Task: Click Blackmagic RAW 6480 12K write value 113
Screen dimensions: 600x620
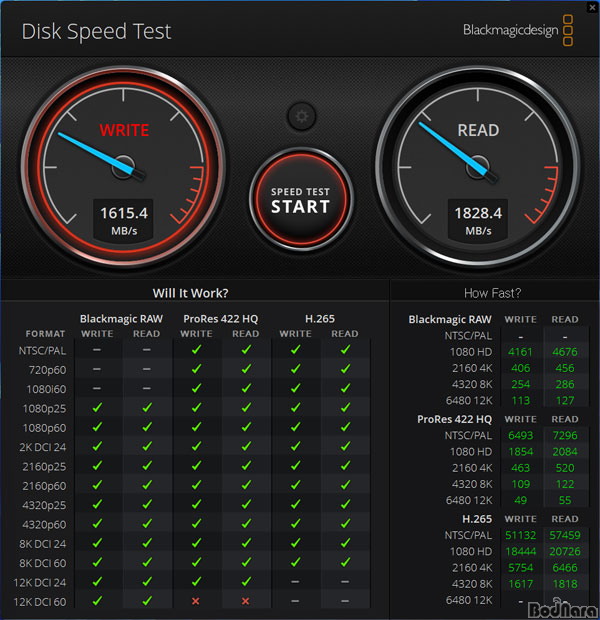Action: click(521, 401)
